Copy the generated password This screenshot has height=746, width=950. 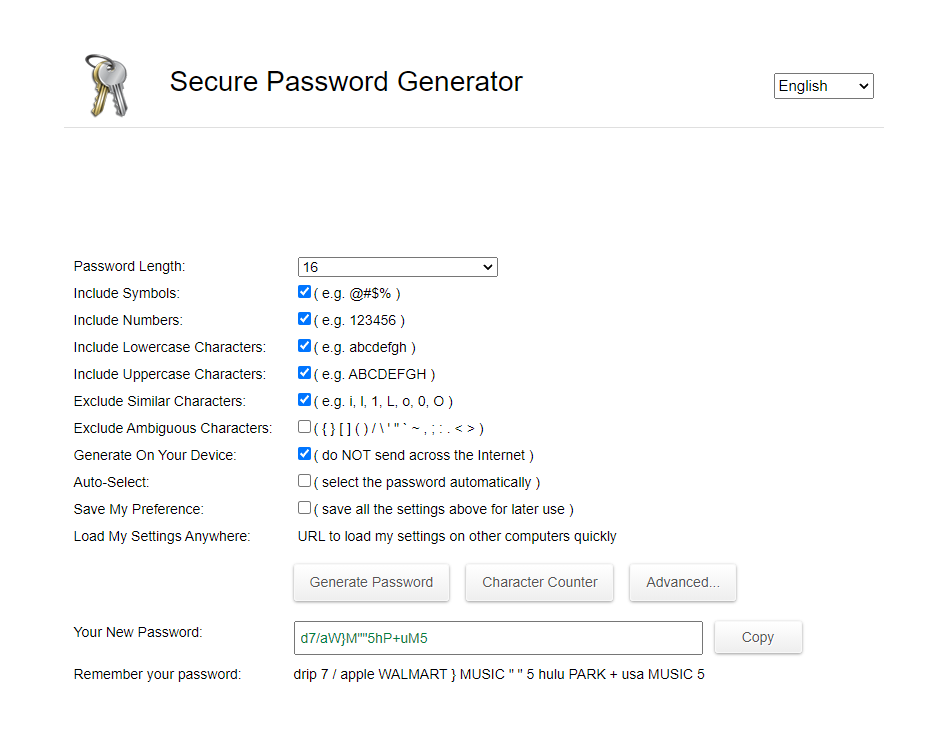758,638
